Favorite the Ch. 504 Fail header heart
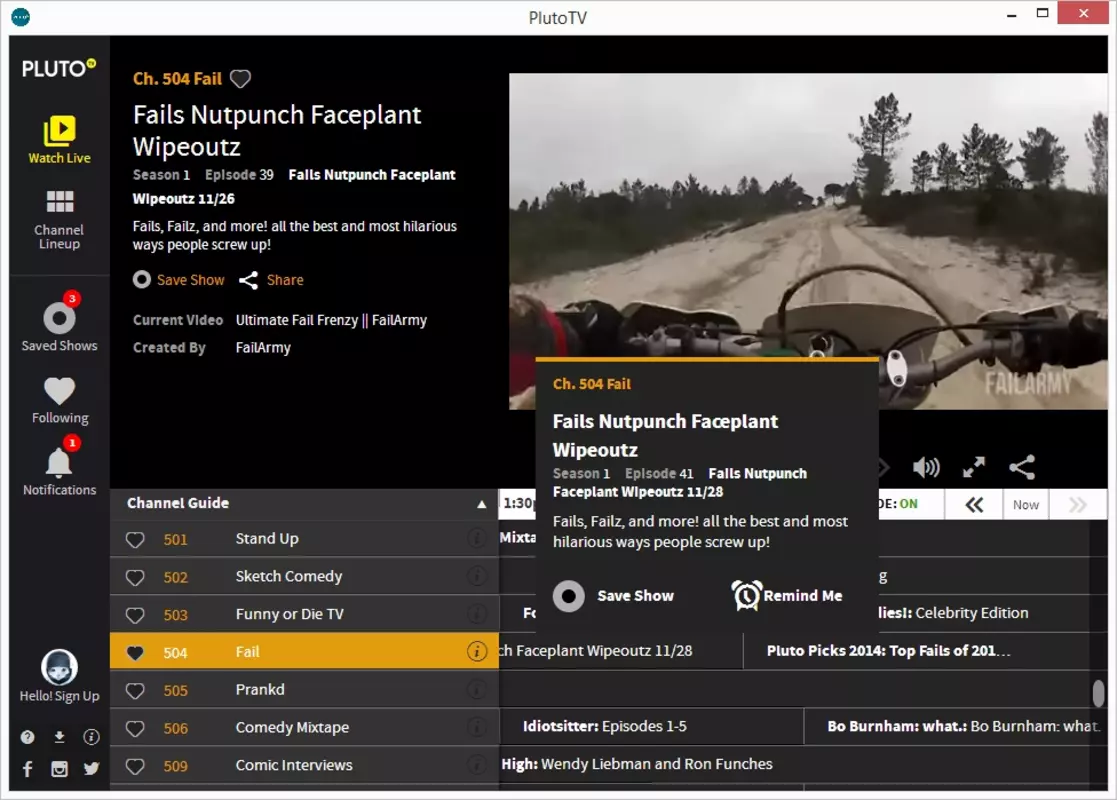Image resolution: width=1117 pixels, height=800 pixels. pyautogui.click(x=240, y=79)
